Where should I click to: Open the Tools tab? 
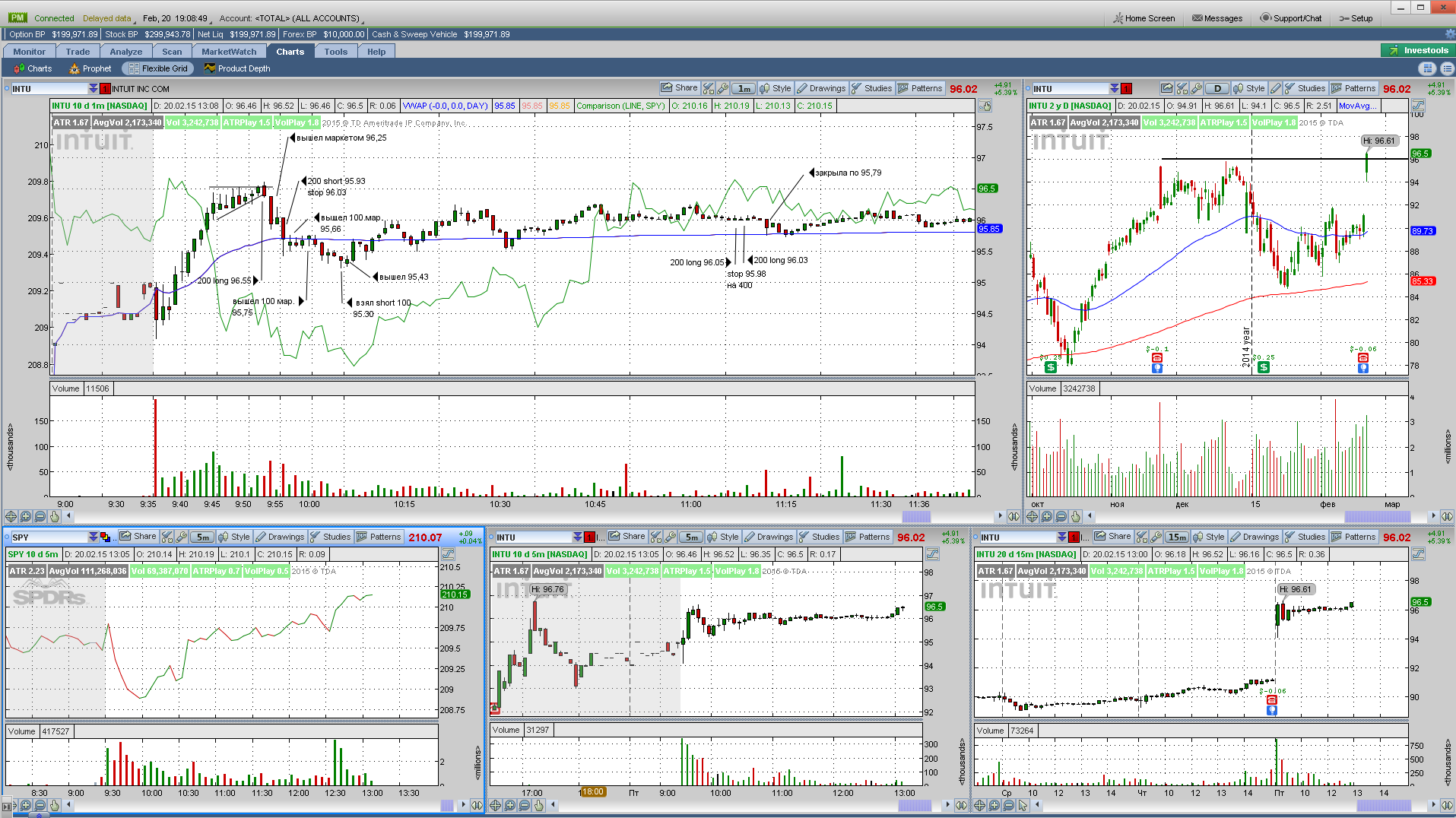click(335, 52)
